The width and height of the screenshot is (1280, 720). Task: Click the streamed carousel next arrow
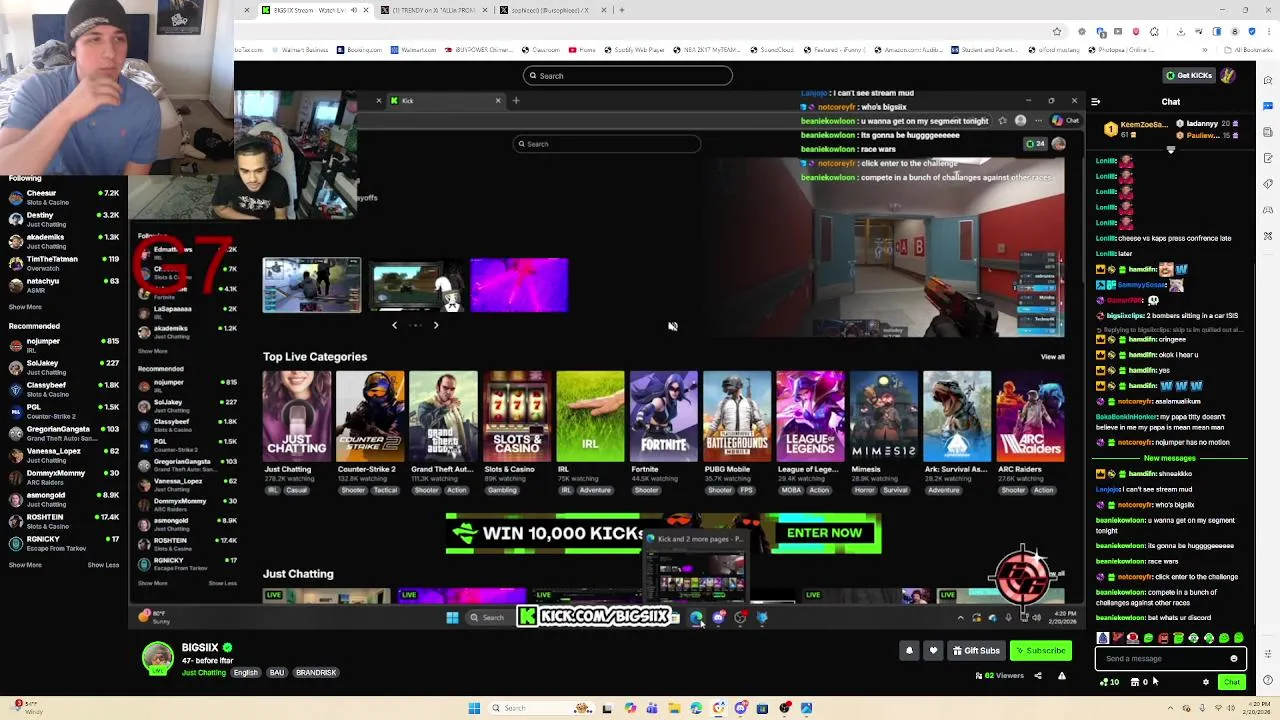[435, 325]
